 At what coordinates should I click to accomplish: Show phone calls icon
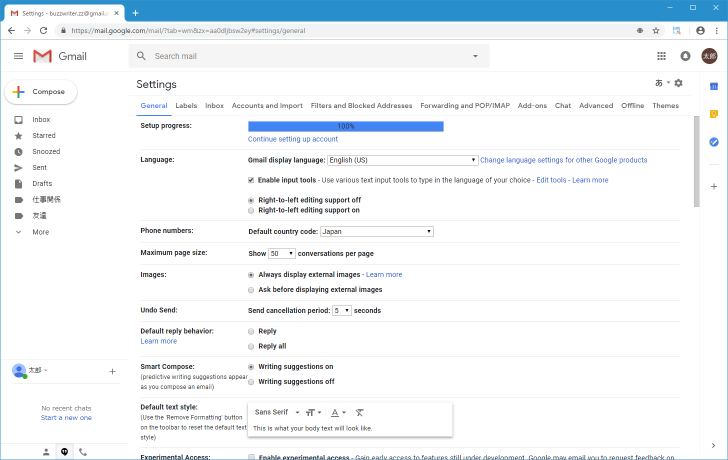coord(83,452)
